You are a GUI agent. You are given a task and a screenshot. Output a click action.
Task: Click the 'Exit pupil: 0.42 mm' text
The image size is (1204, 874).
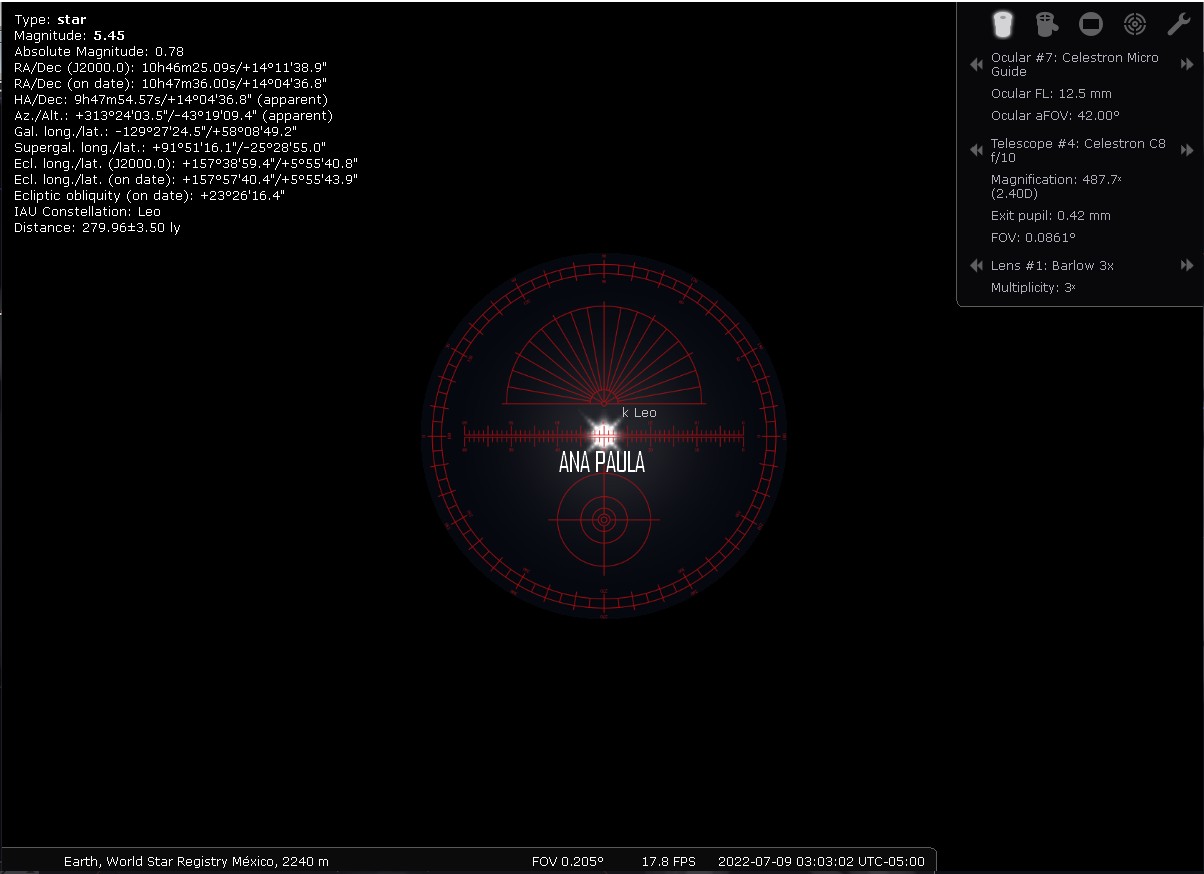coord(1051,216)
